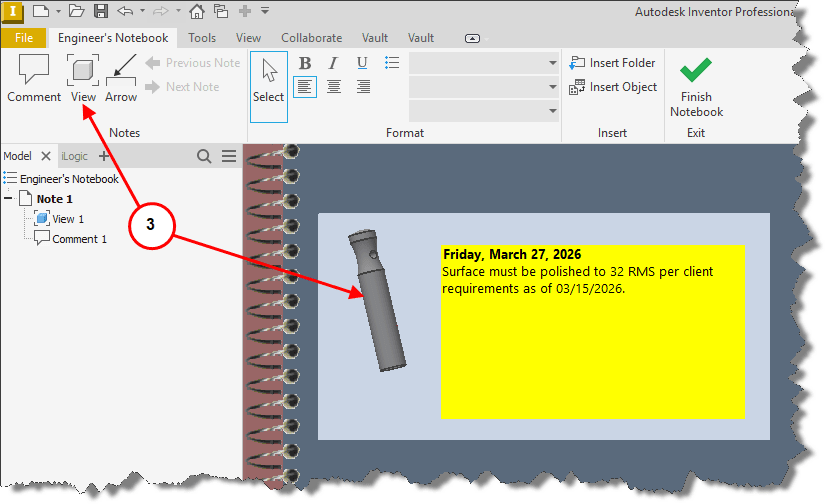Screen dimensions: 825x504
Task: Open the first Vault ribbon tab
Action: tap(375, 38)
